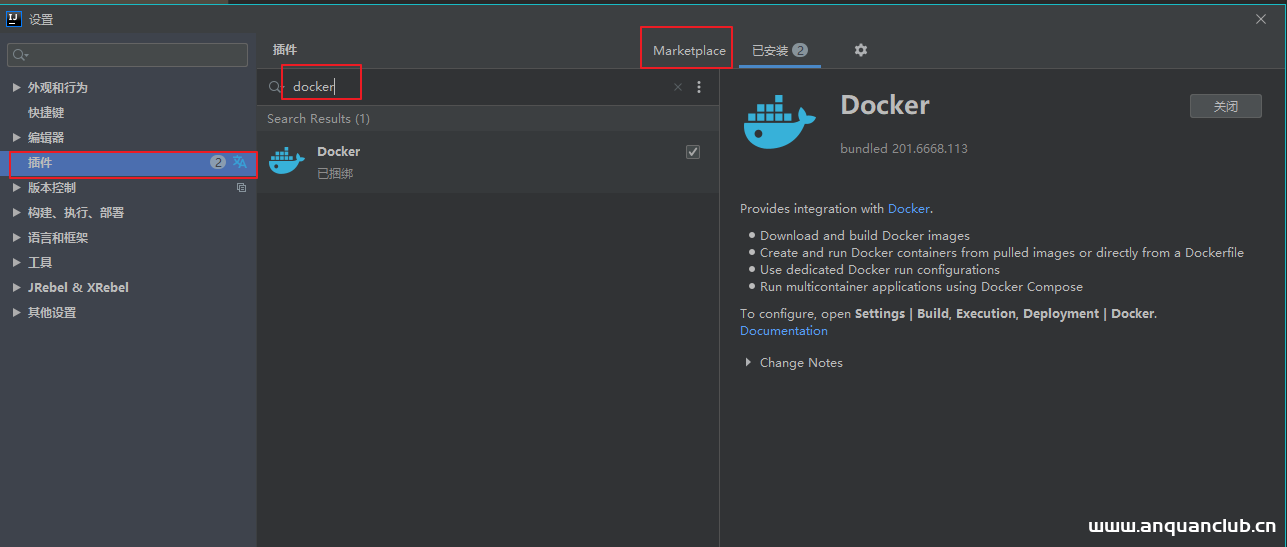Viewport: 1287px width, 547px height.
Task: Switch to the Marketplace tab
Action: click(x=689, y=50)
